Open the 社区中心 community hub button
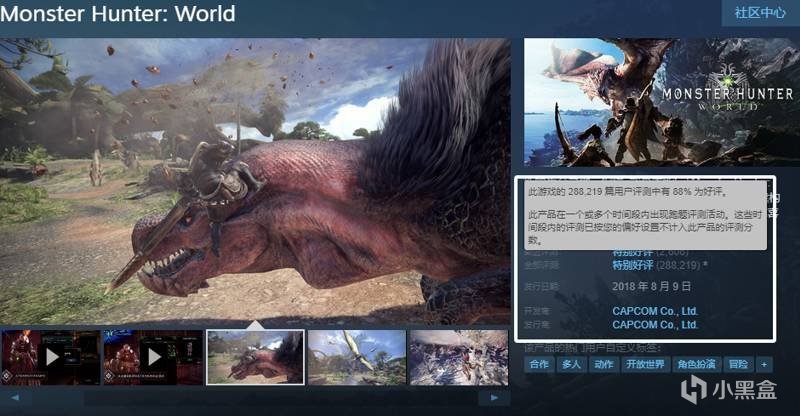Screen dimensions: 800x416 pyautogui.click(x=760, y=13)
